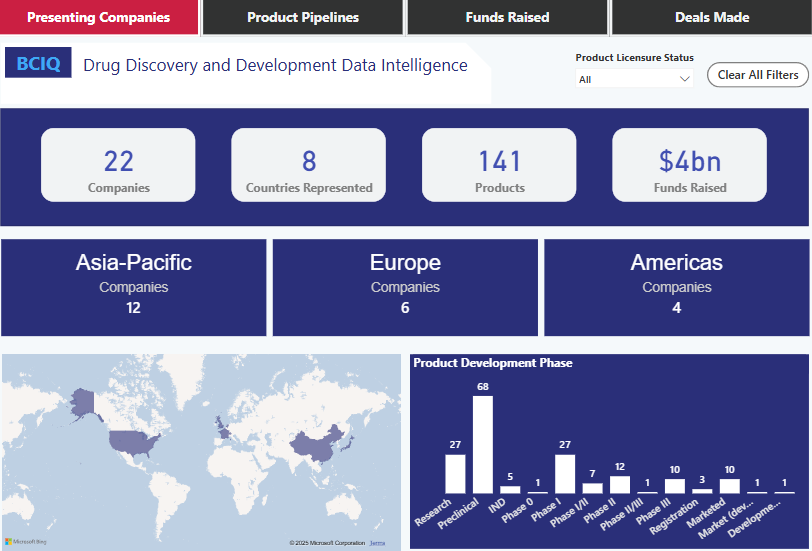Select the Phase II bar with value 12
Screen dimensions: 812x551
click(x=620, y=485)
